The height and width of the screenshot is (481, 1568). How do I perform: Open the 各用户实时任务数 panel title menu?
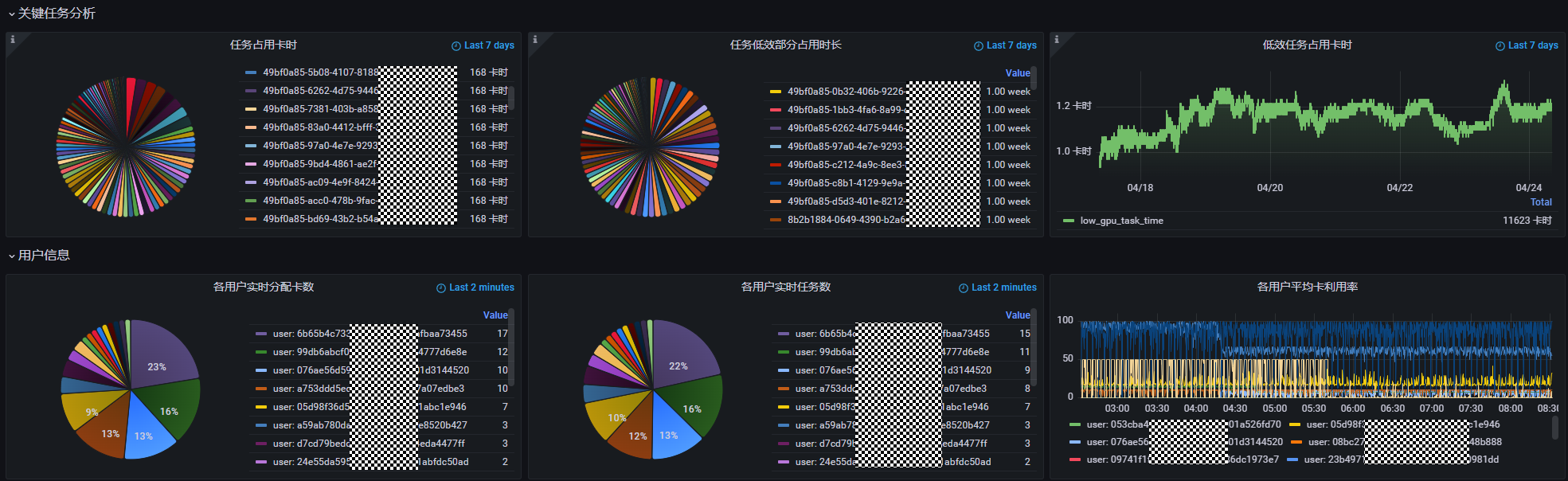786,287
